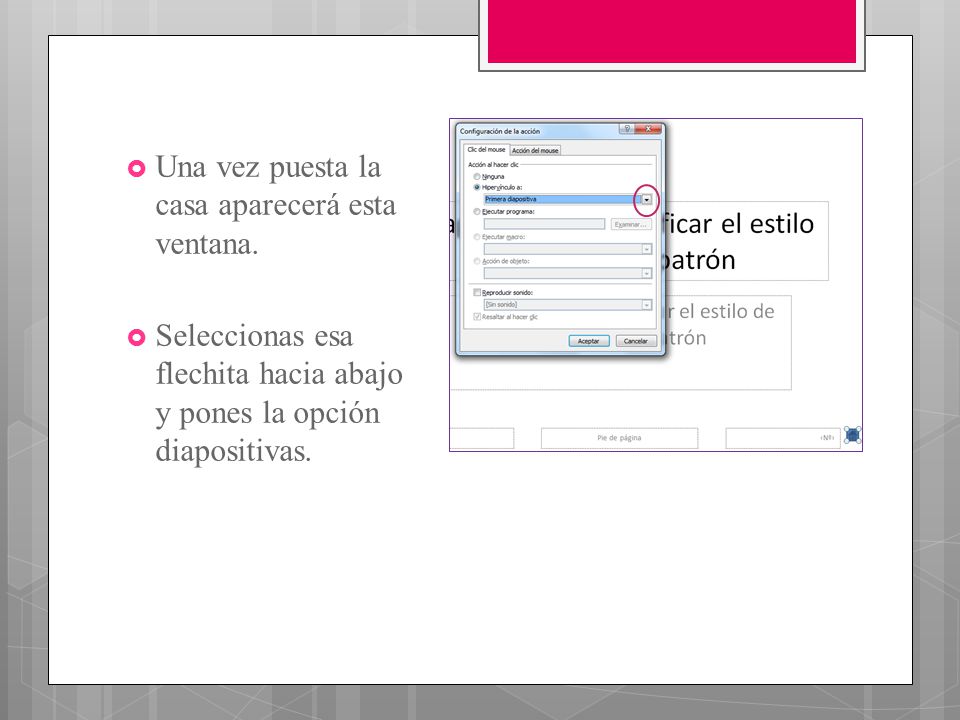Viewport: 960px width, 720px height.
Task: Click the text 'flechita hacia abajo'
Action: click(x=279, y=374)
